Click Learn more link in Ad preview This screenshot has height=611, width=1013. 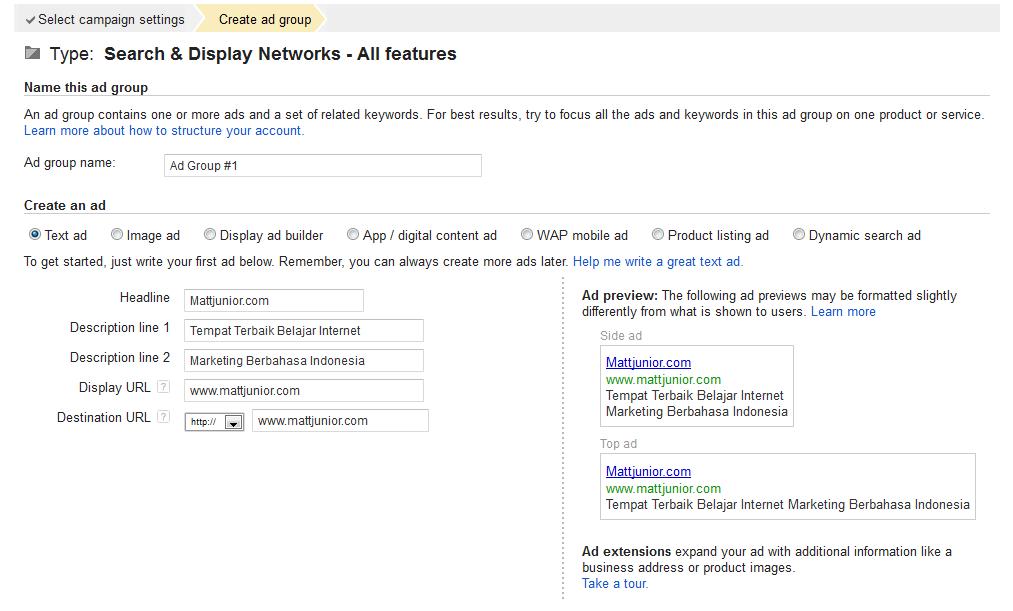(843, 311)
